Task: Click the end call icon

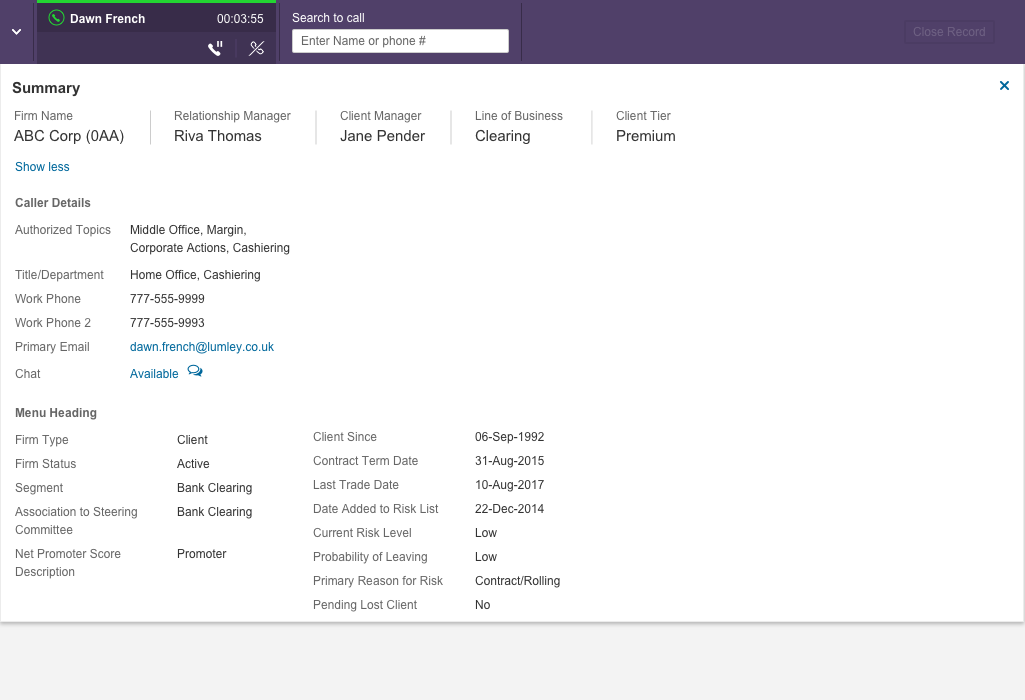Action: (256, 48)
